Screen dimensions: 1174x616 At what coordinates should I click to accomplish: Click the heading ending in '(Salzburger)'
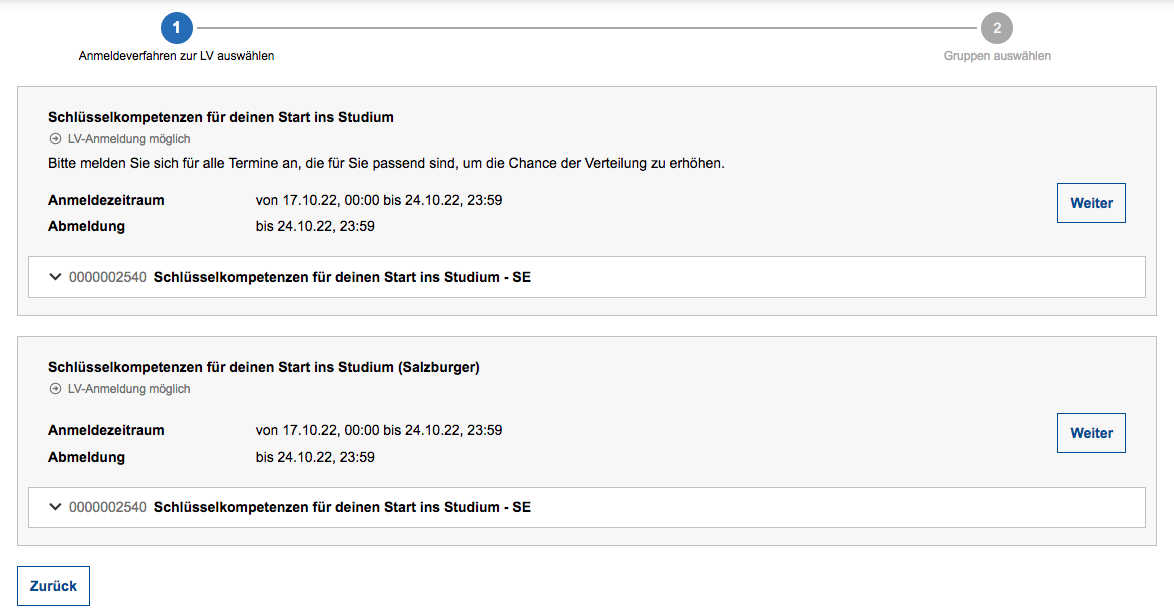(264, 367)
